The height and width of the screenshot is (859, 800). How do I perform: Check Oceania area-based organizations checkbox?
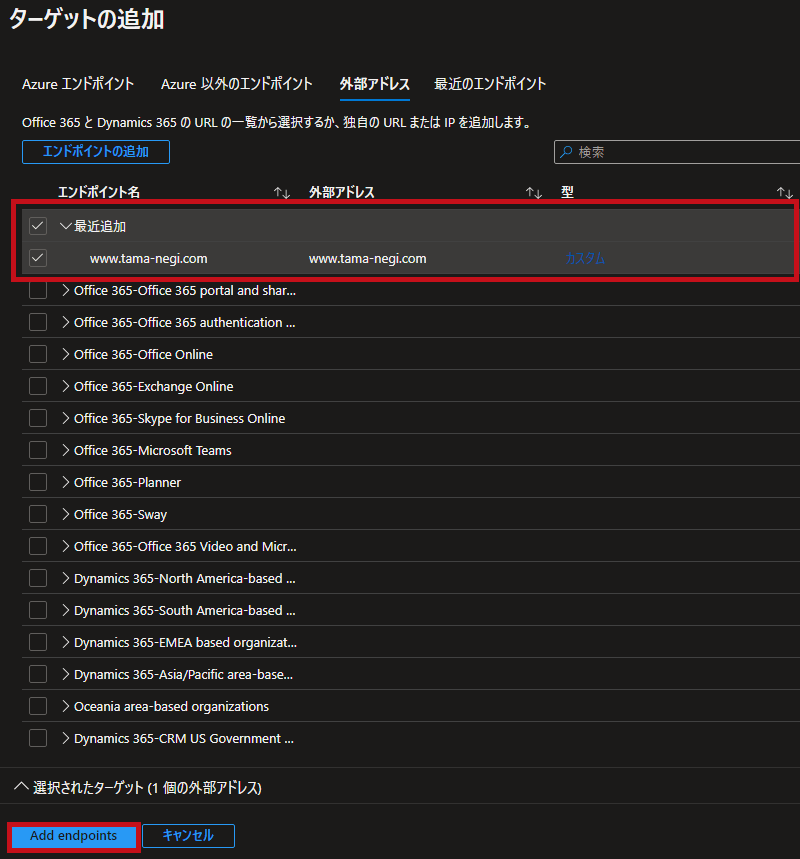(38, 706)
